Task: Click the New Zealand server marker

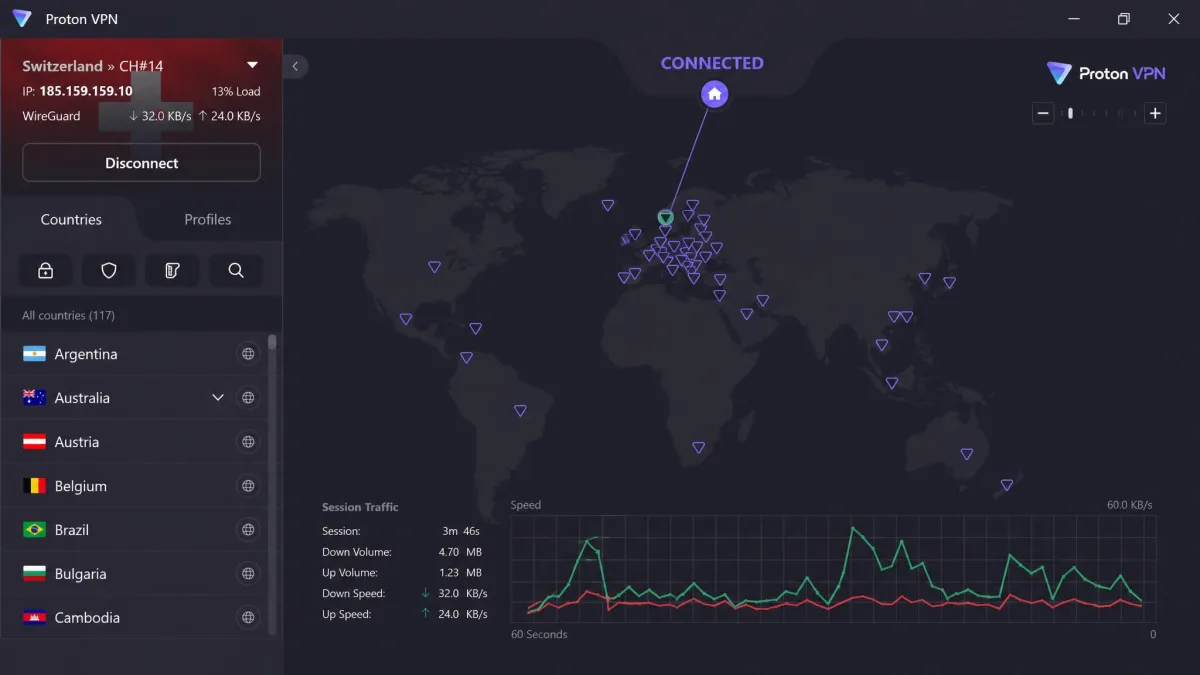Action: (x=1007, y=485)
